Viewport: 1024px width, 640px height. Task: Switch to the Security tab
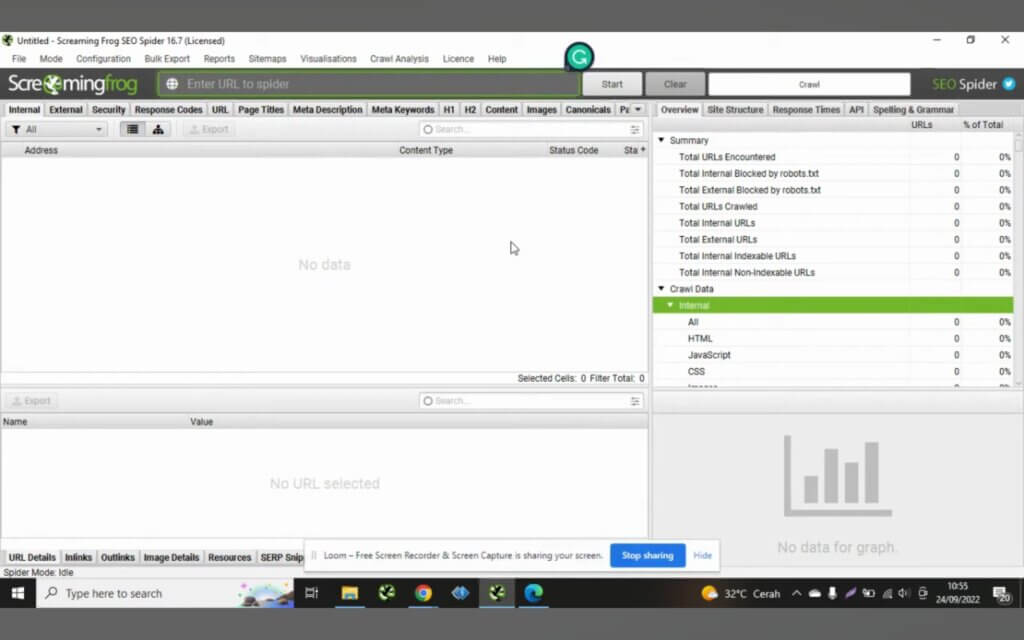[108, 109]
